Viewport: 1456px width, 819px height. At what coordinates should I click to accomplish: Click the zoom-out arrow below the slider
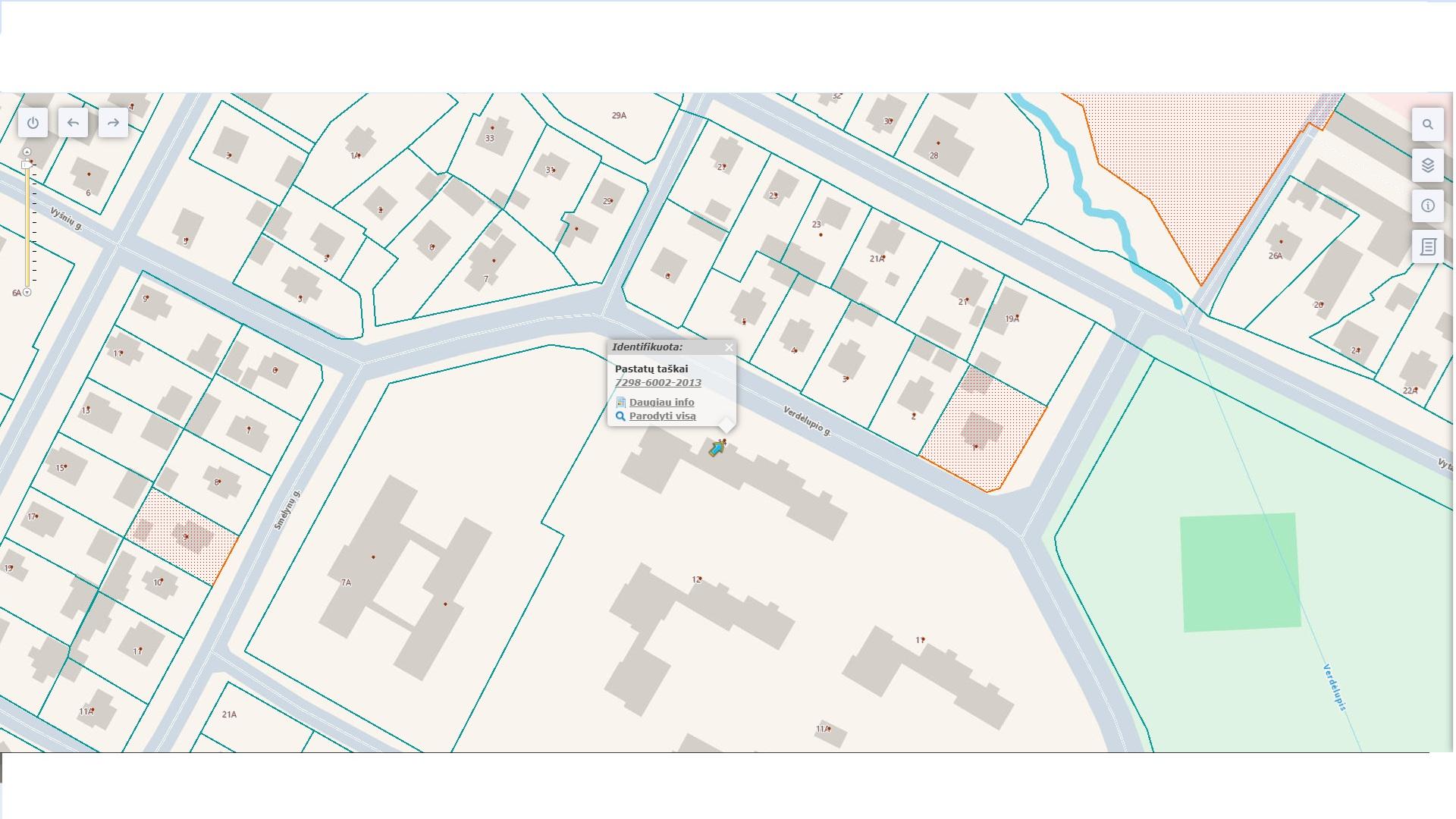(27, 292)
